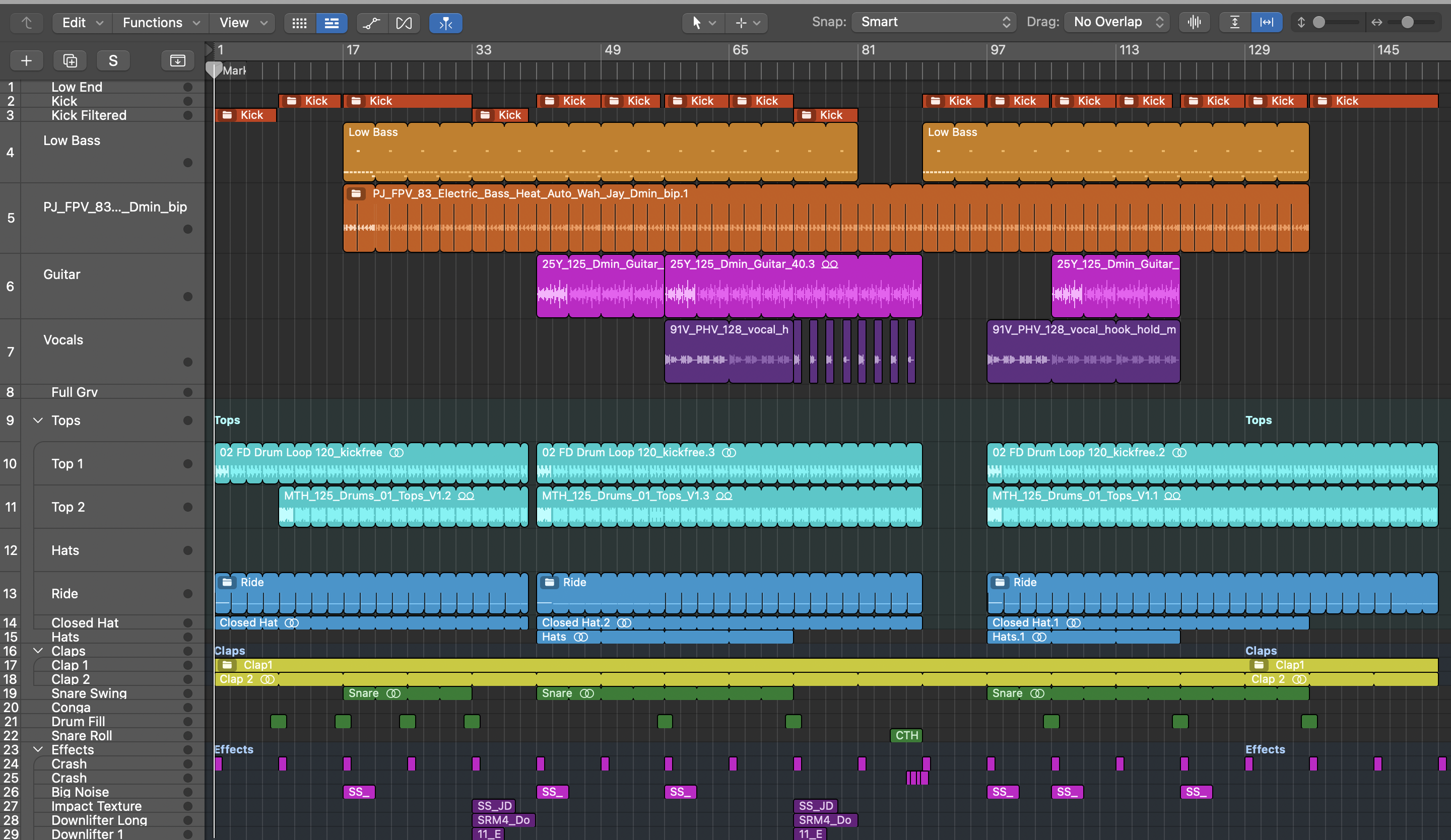Select the first SRM4_Do region
This screenshot has height=840, width=1451.
pos(504,820)
